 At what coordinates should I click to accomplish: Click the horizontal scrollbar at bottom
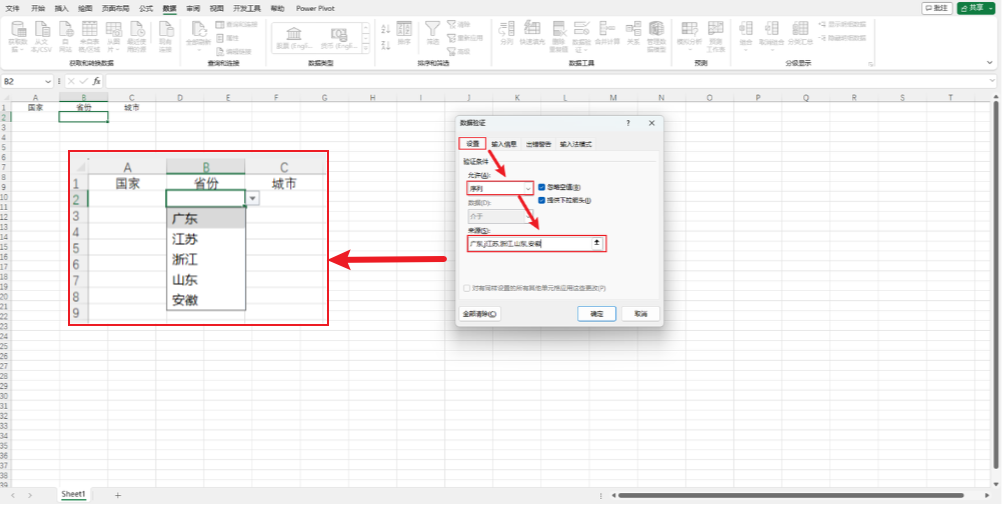click(791, 495)
